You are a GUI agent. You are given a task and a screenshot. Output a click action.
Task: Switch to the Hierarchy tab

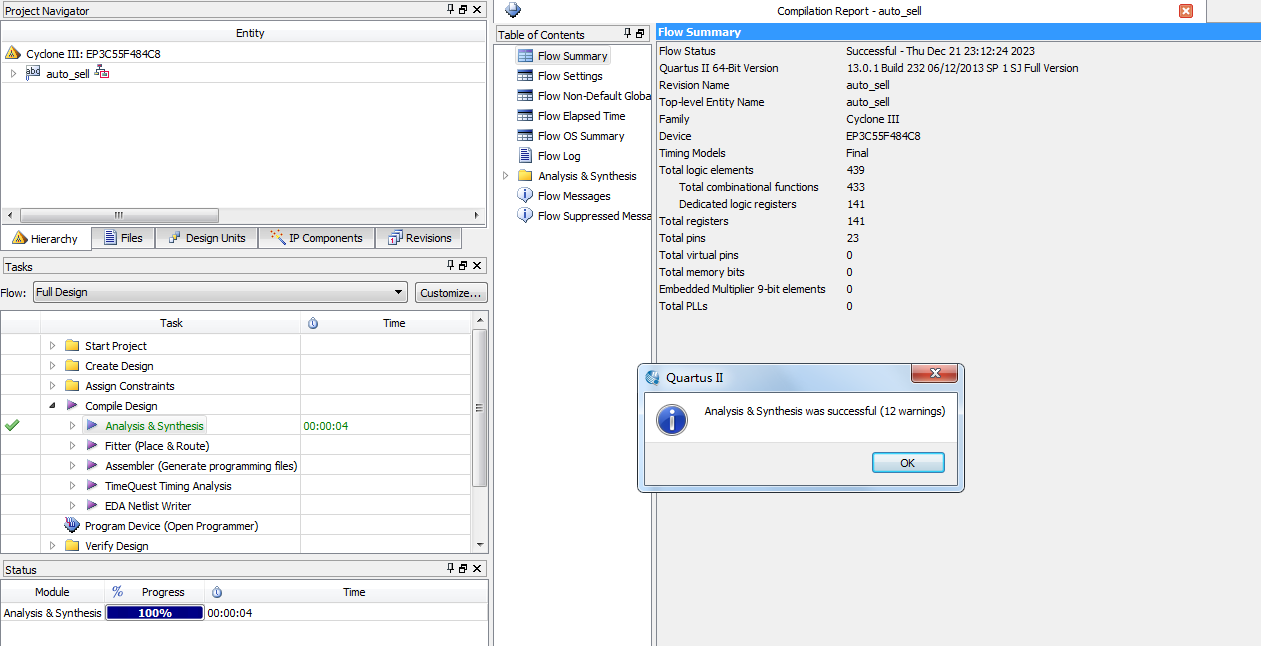click(x=46, y=238)
